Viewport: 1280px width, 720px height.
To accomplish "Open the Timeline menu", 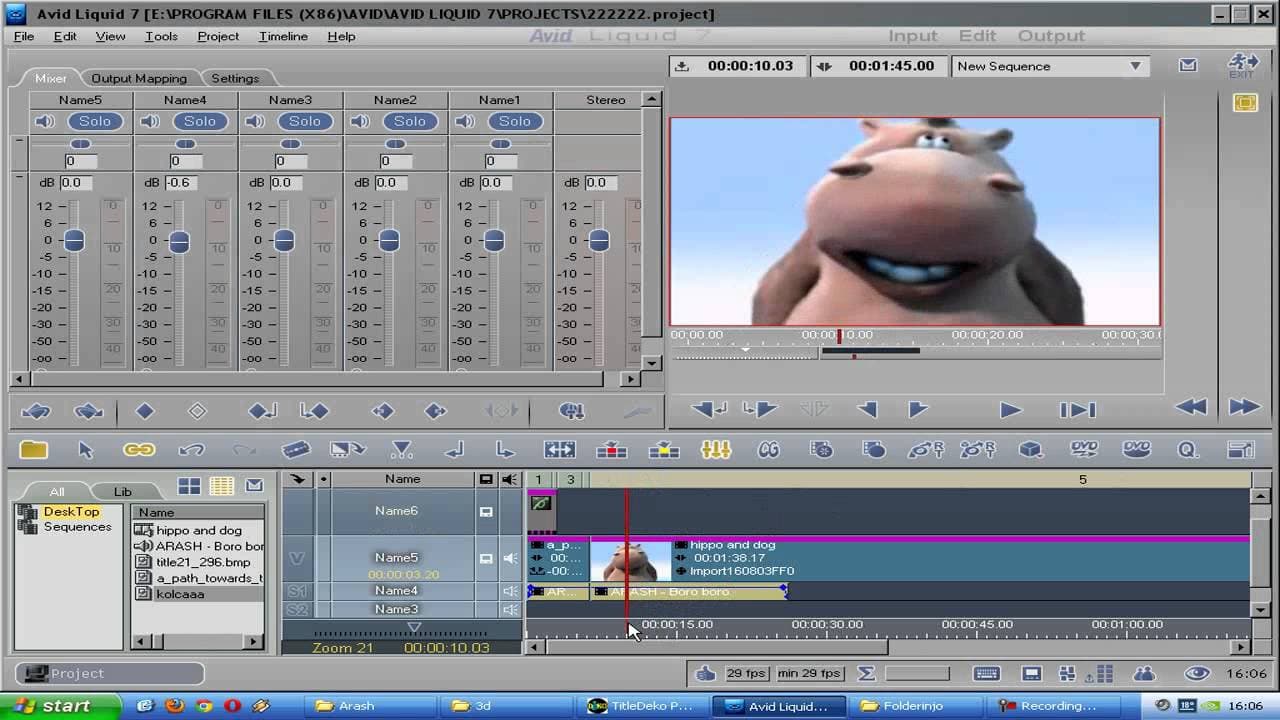I will pos(283,36).
